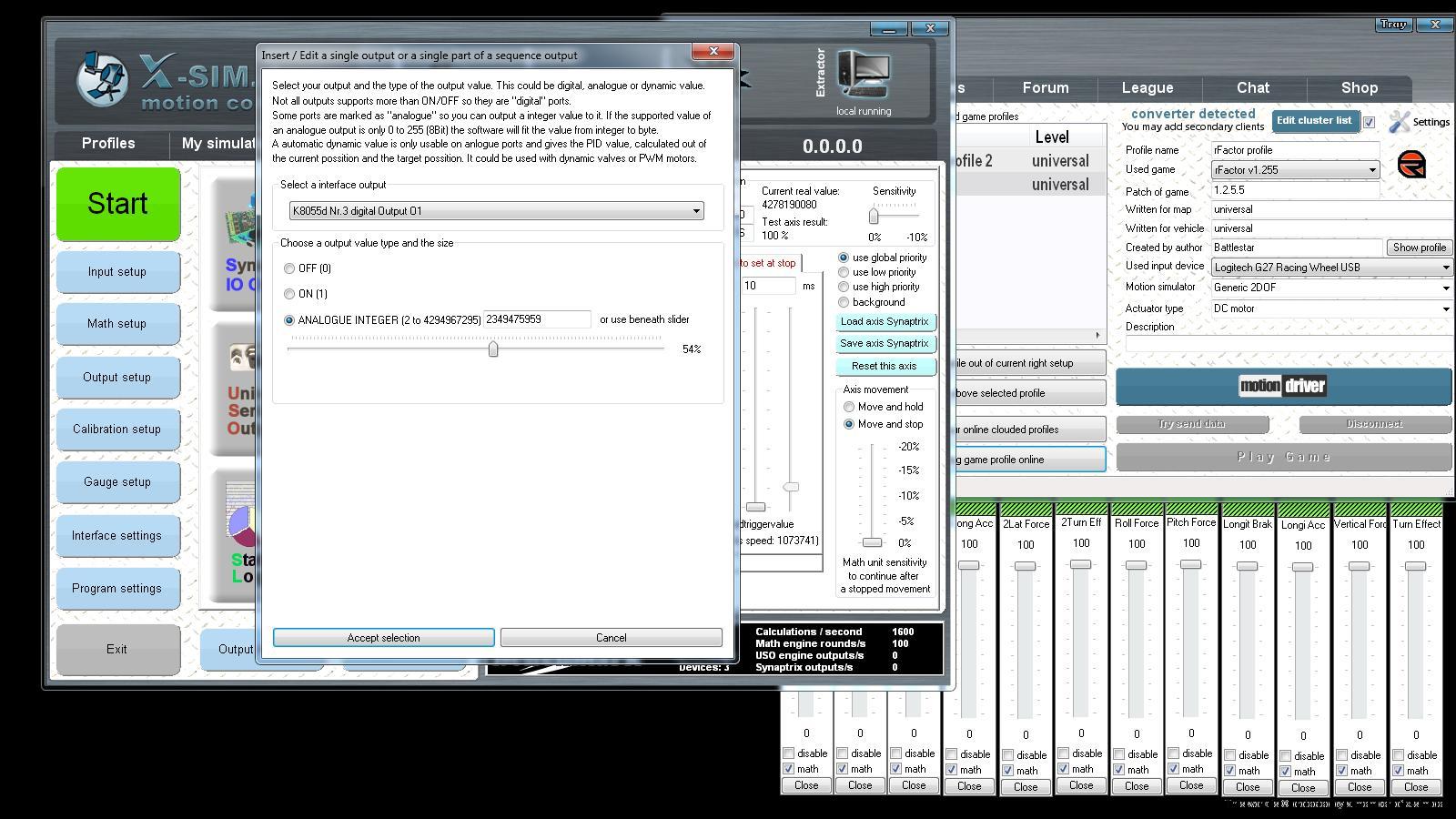The width and height of the screenshot is (1456, 819).
Task: Click the analogue value percentage slider
Action: pos(492,349)
